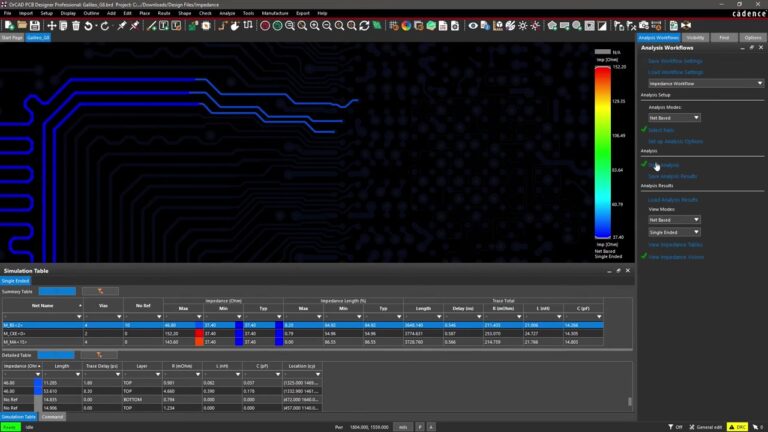Click the Undo arrow icon
The width and height of the screenshot is (768, 432).
pos(88,25)
